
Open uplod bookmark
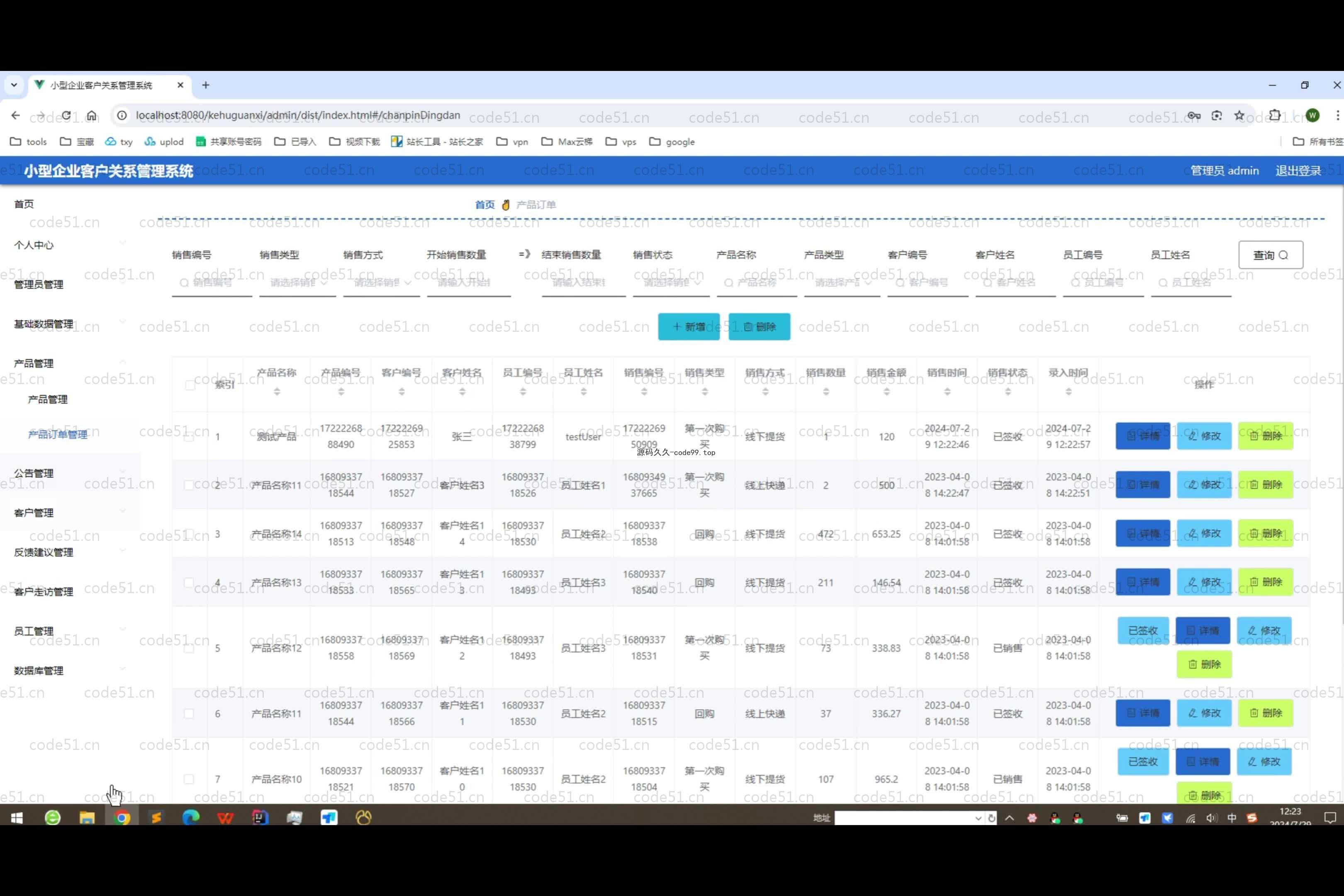point(164,142)
